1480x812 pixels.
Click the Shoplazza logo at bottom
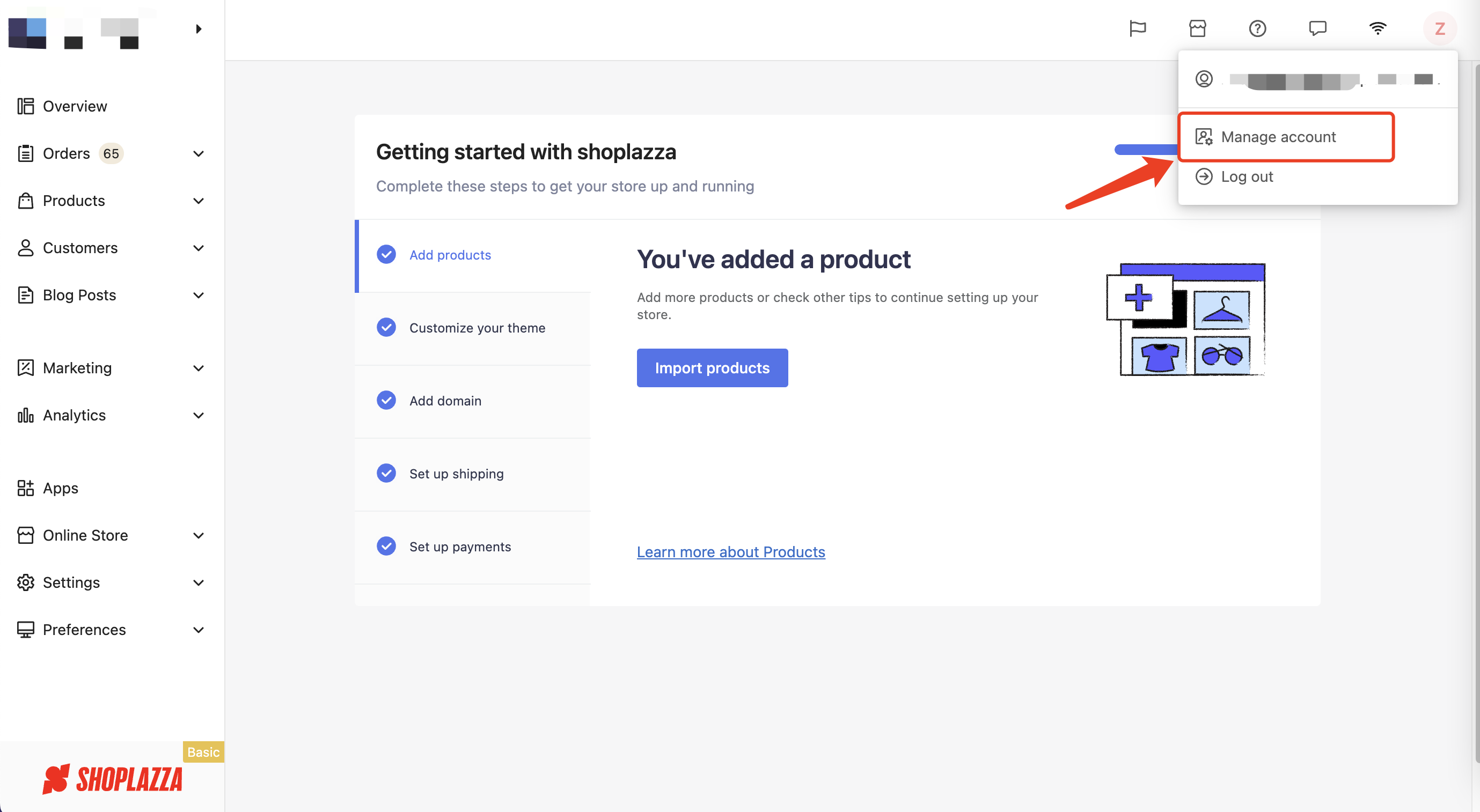click(113, 779)
